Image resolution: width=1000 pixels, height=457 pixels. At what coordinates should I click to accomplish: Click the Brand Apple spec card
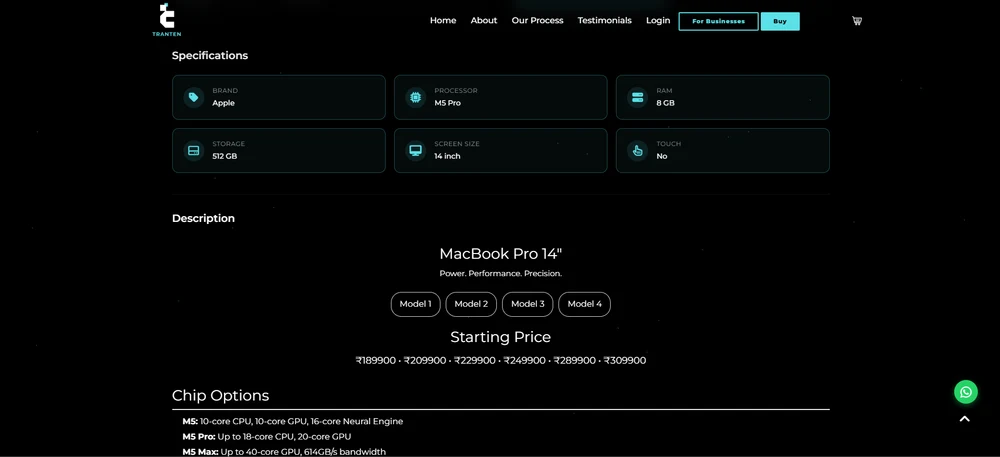pos(279,97)
